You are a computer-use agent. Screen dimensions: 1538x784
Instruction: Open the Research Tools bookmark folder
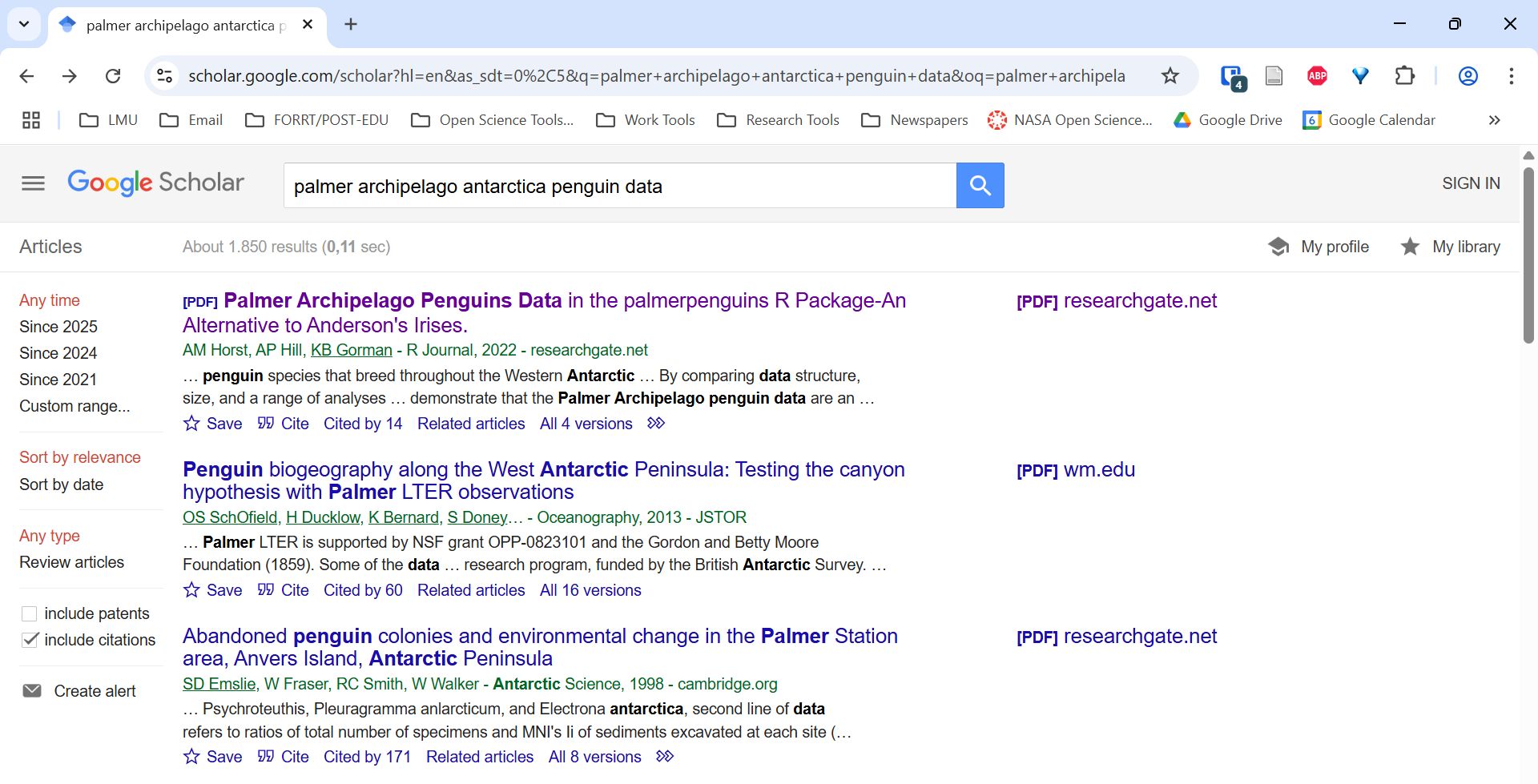point(779,120)
